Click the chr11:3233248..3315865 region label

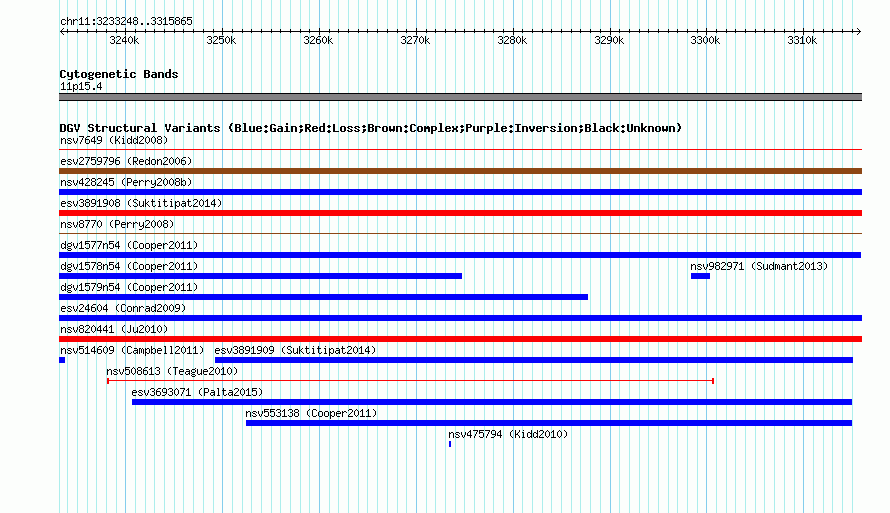126,21
